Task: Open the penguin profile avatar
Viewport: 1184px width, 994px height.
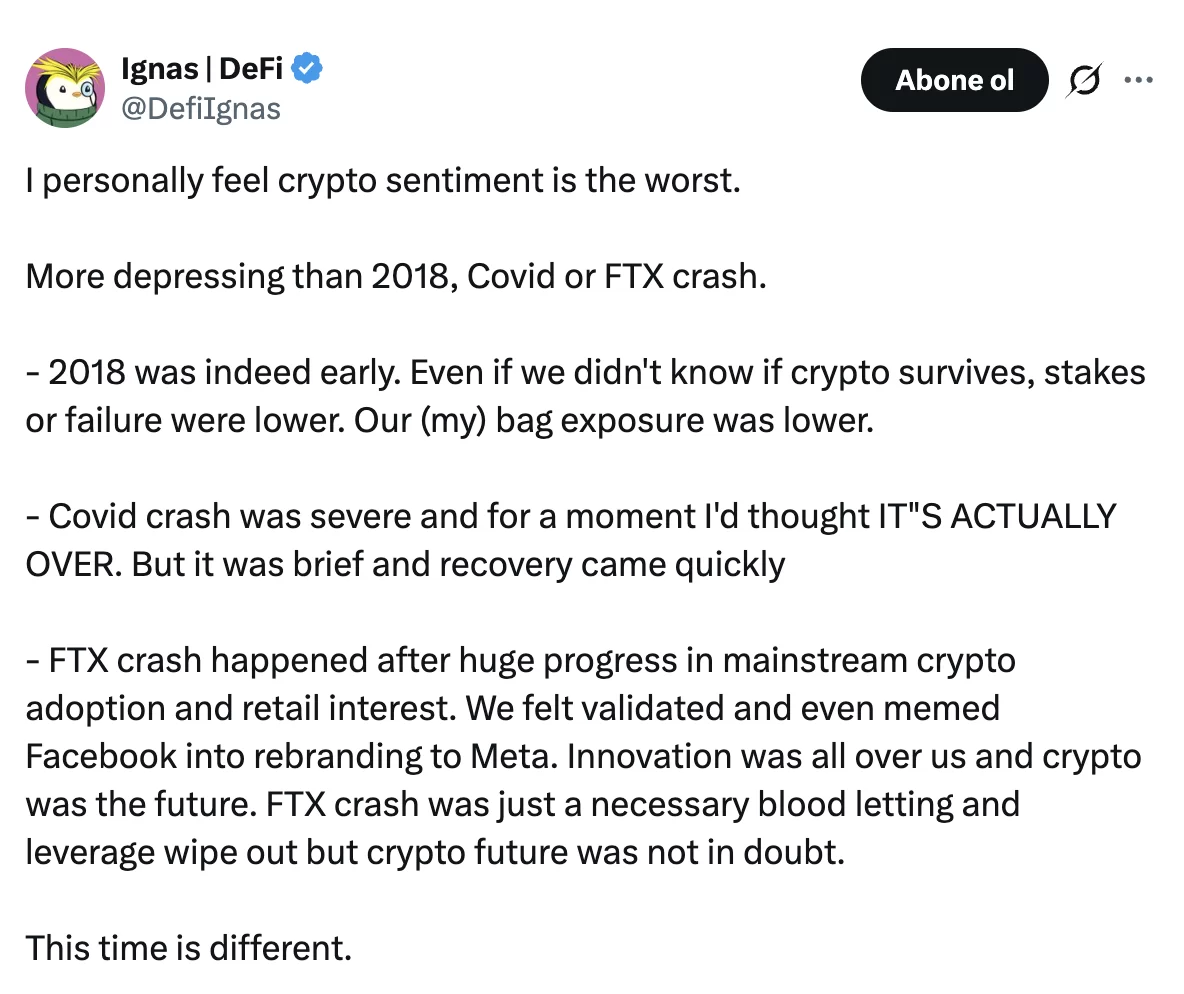Action: pyautogui.click(x=65, y=88)
